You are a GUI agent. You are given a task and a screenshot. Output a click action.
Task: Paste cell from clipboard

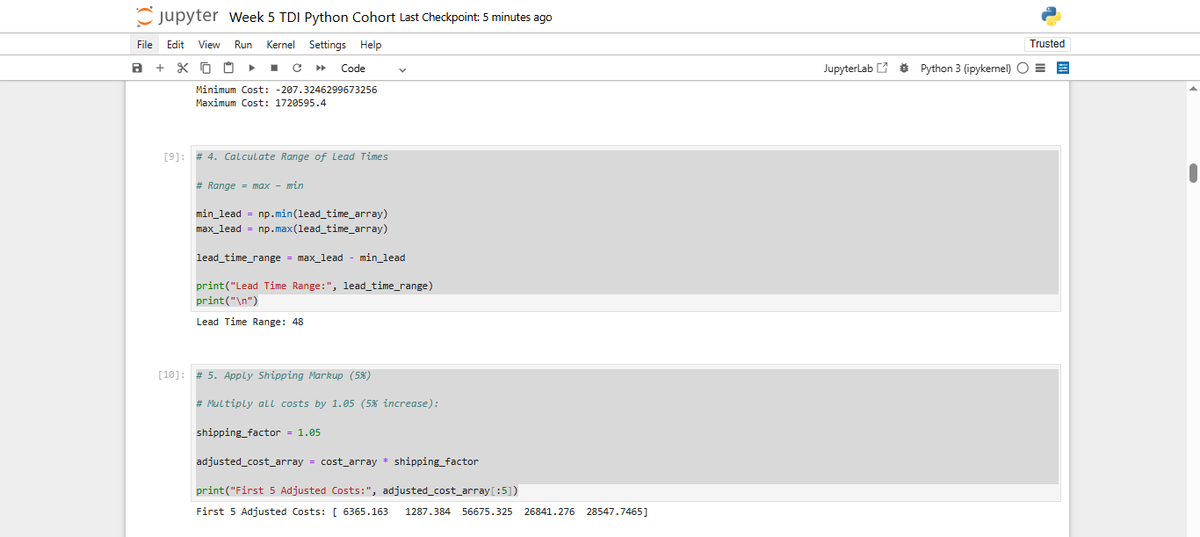(x=228, y=69)
